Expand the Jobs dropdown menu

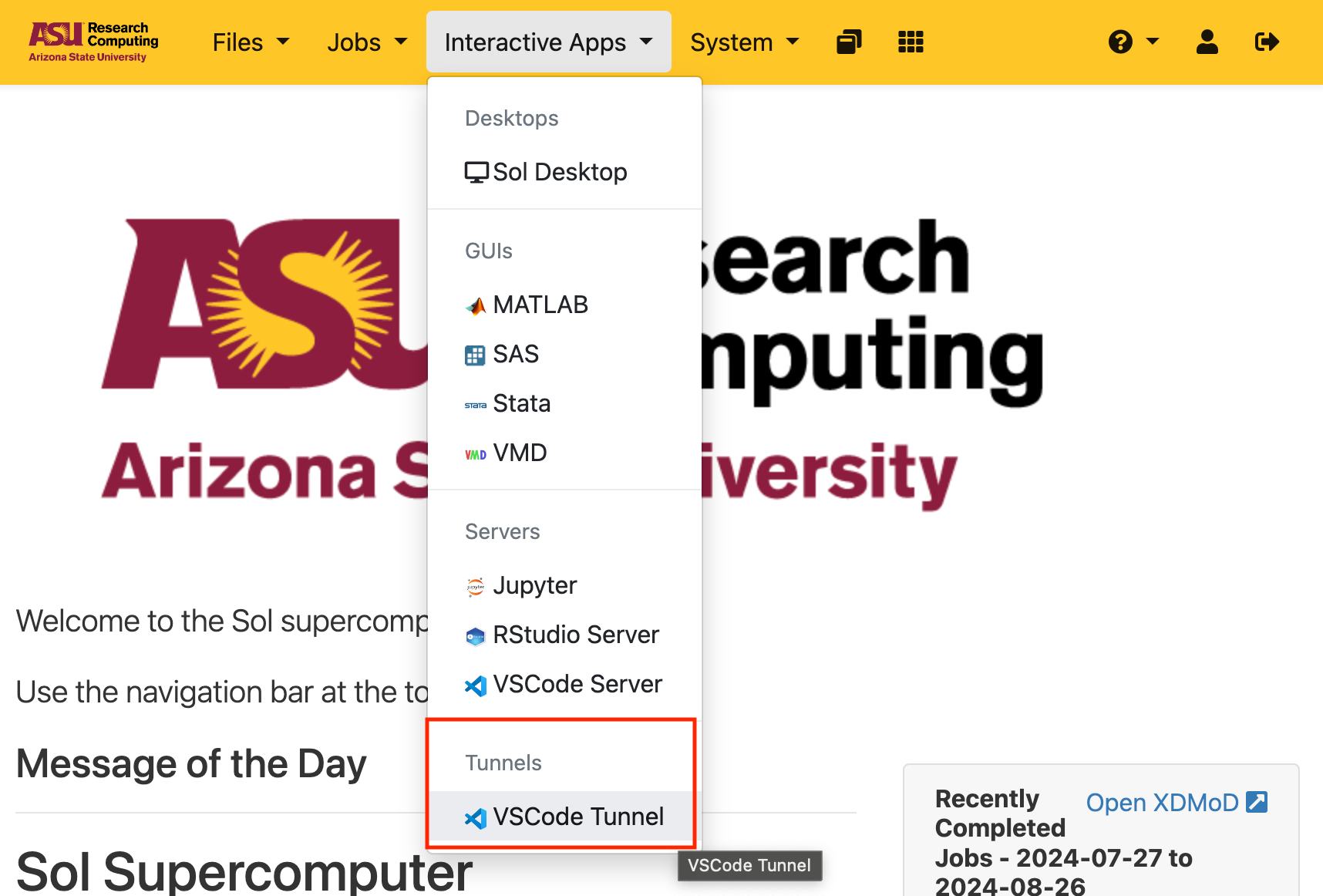367,42
